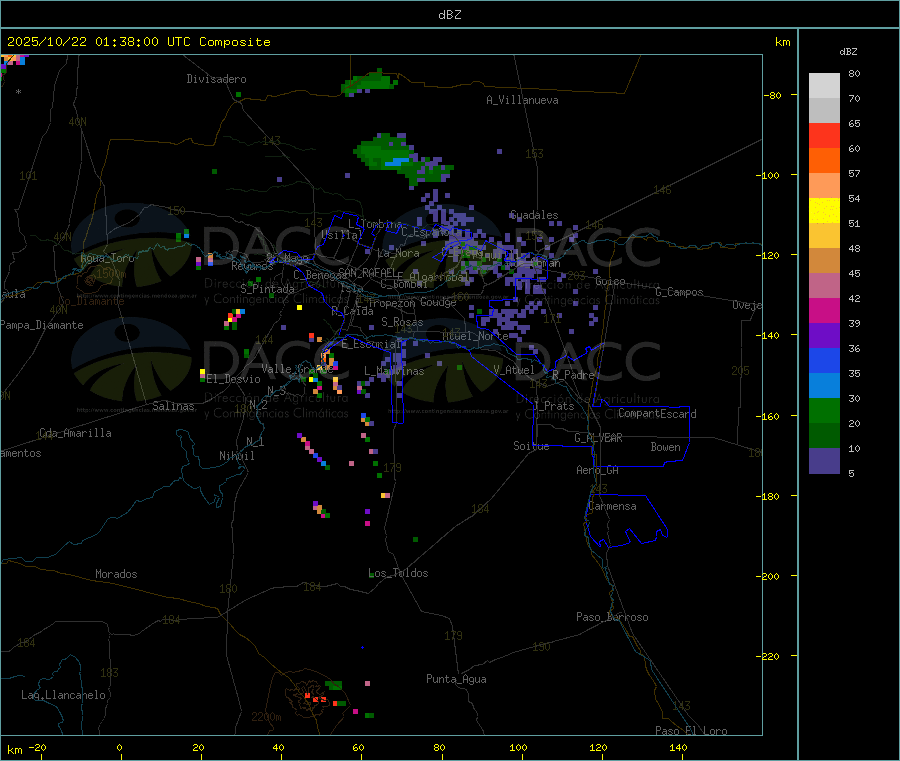Click the dBZ title at top

(449, 15)
